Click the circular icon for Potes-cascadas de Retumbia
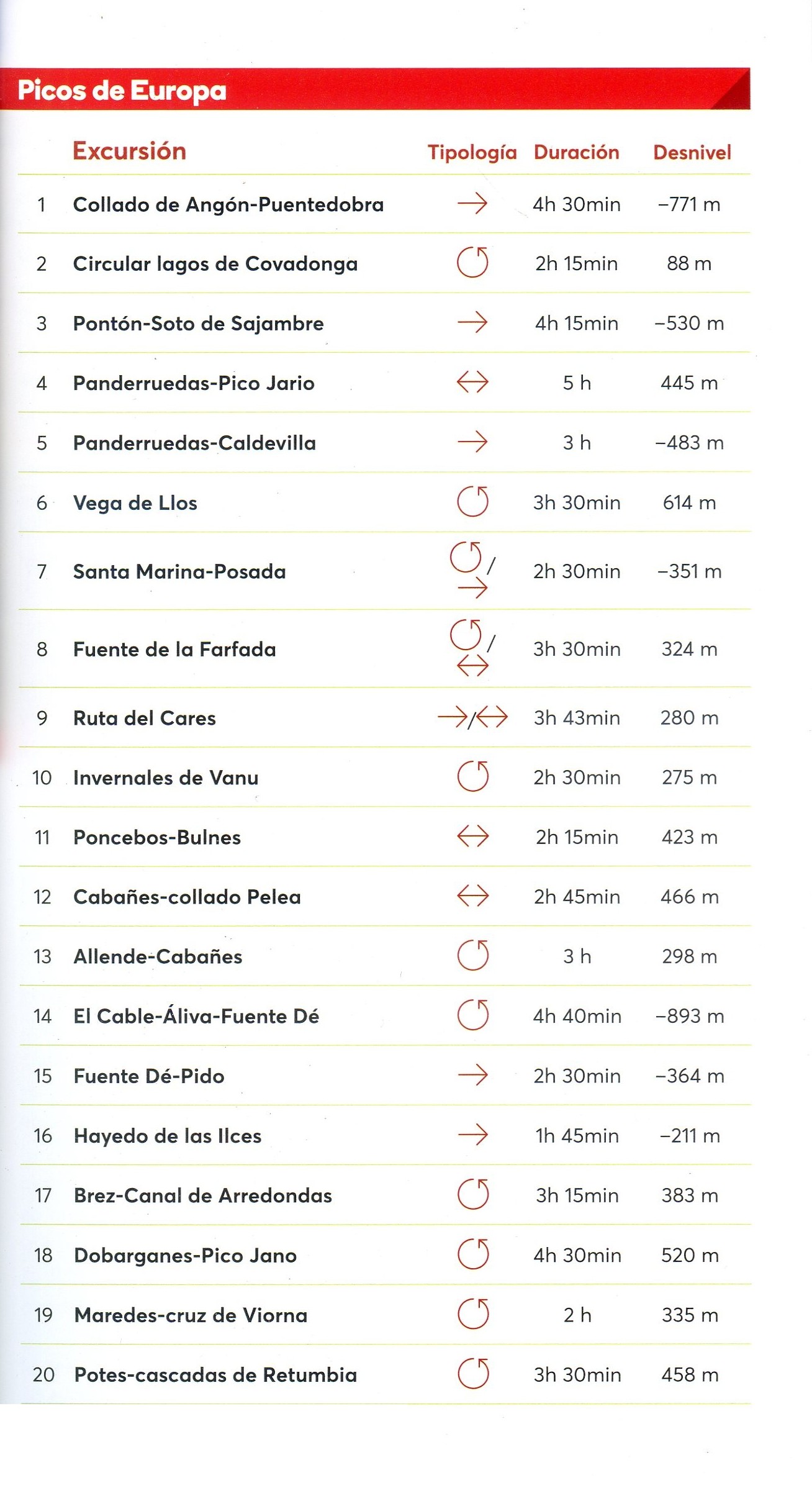812x1488 pixels. (473, 1374)
